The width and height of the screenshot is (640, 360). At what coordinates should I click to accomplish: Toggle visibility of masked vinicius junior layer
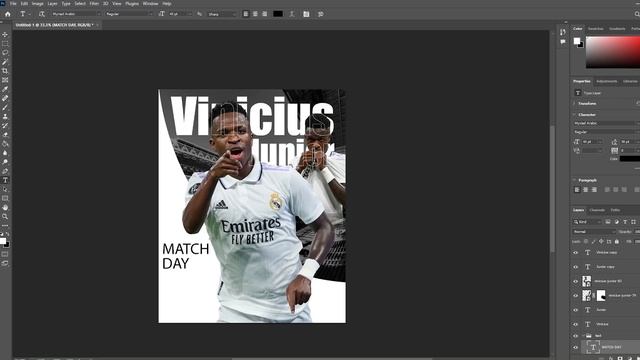tap(576, 296)
